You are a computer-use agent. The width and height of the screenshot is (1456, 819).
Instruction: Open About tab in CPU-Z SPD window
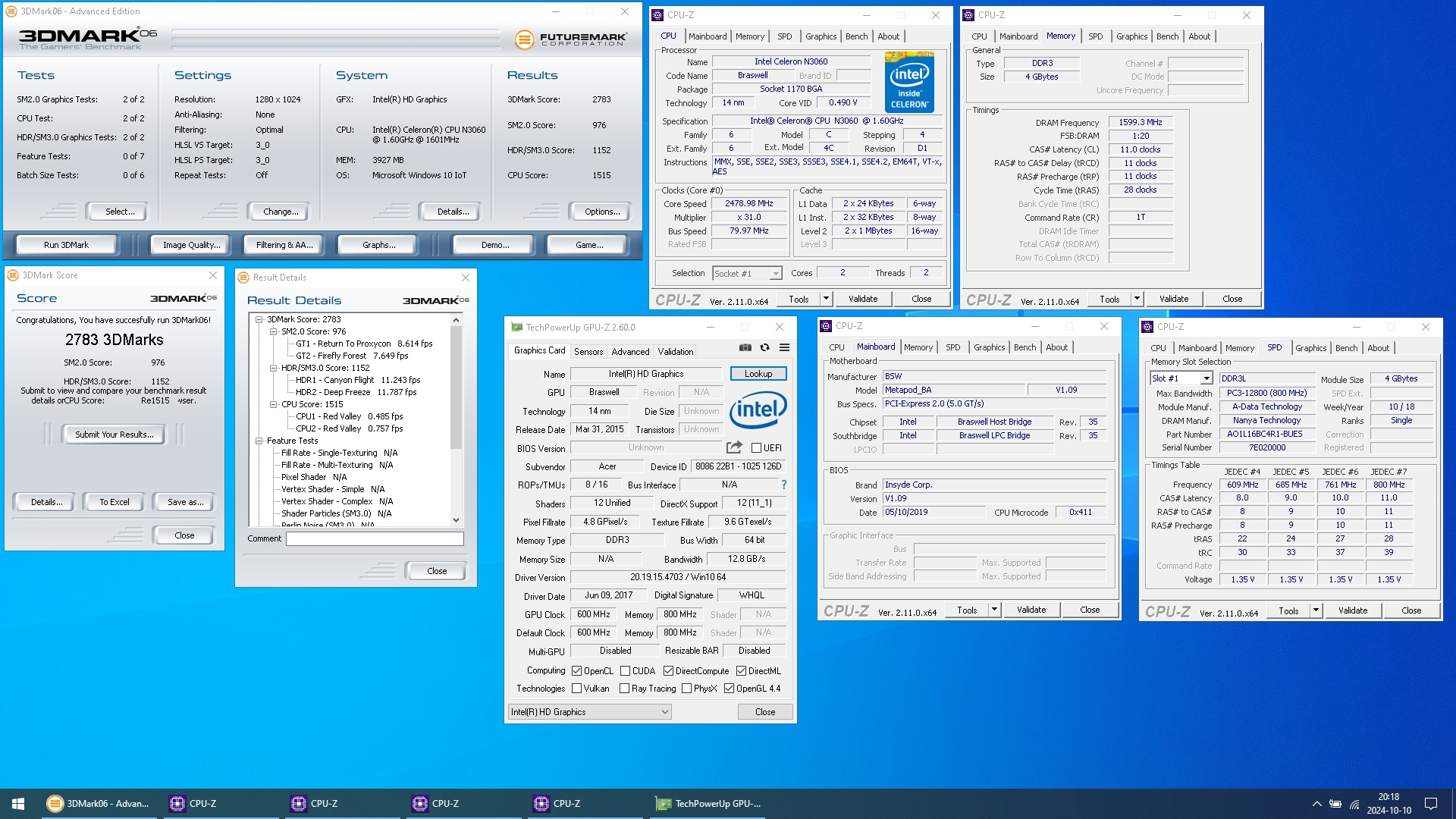(1378, 348)
